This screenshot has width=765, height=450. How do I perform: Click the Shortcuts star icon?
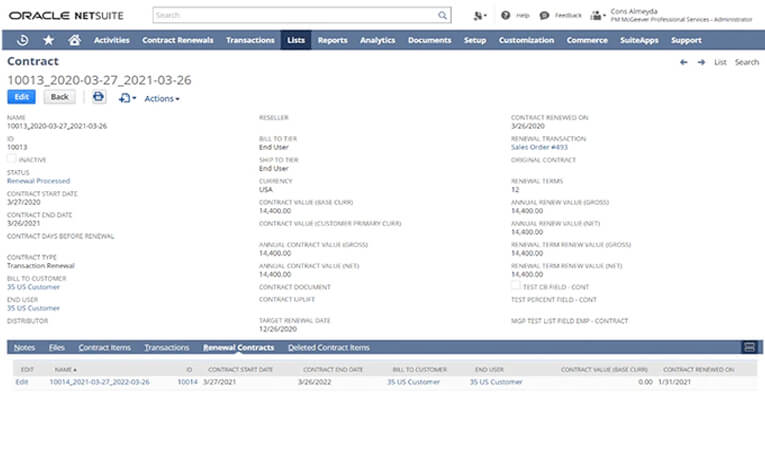point(49,40)
